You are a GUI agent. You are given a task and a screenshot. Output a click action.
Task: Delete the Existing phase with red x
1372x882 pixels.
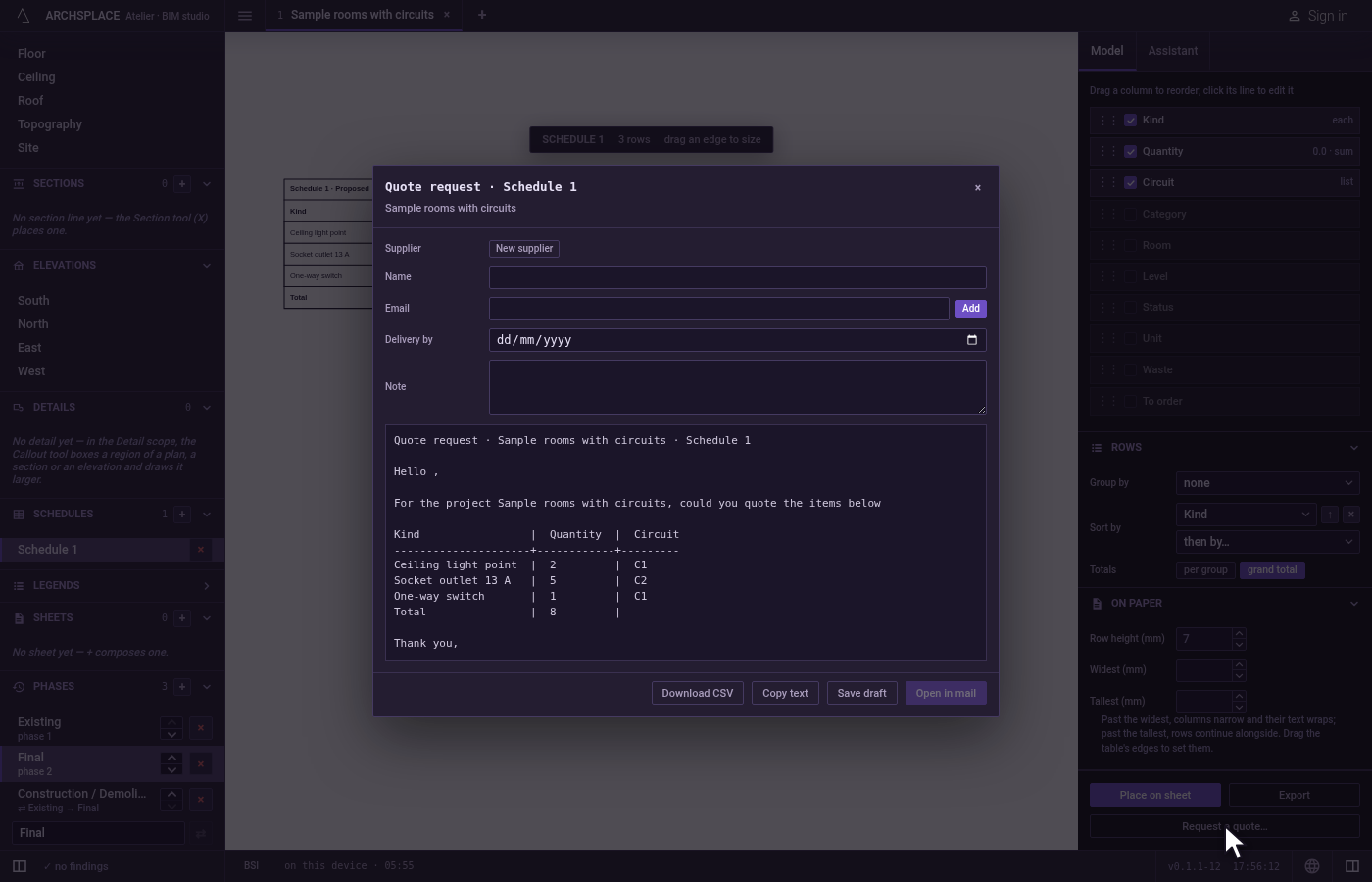click(x=201, y=728)
